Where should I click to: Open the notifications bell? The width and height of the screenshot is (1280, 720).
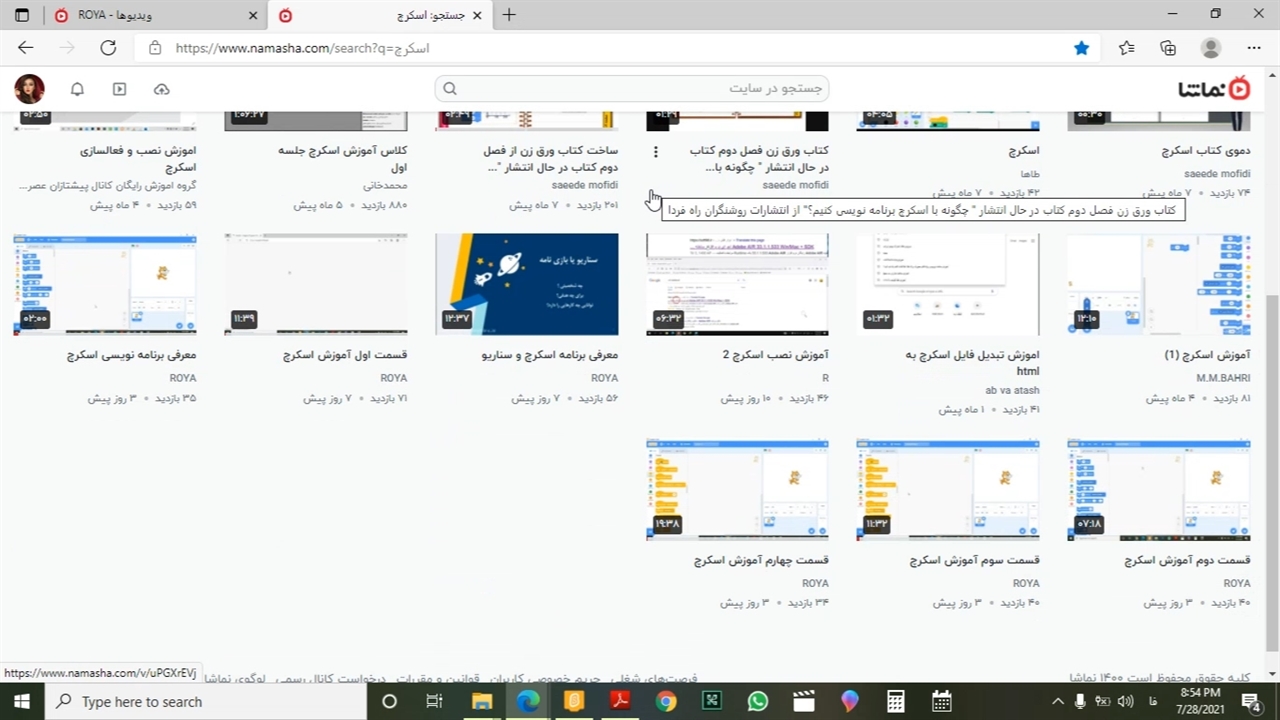(x=77, y=89)
